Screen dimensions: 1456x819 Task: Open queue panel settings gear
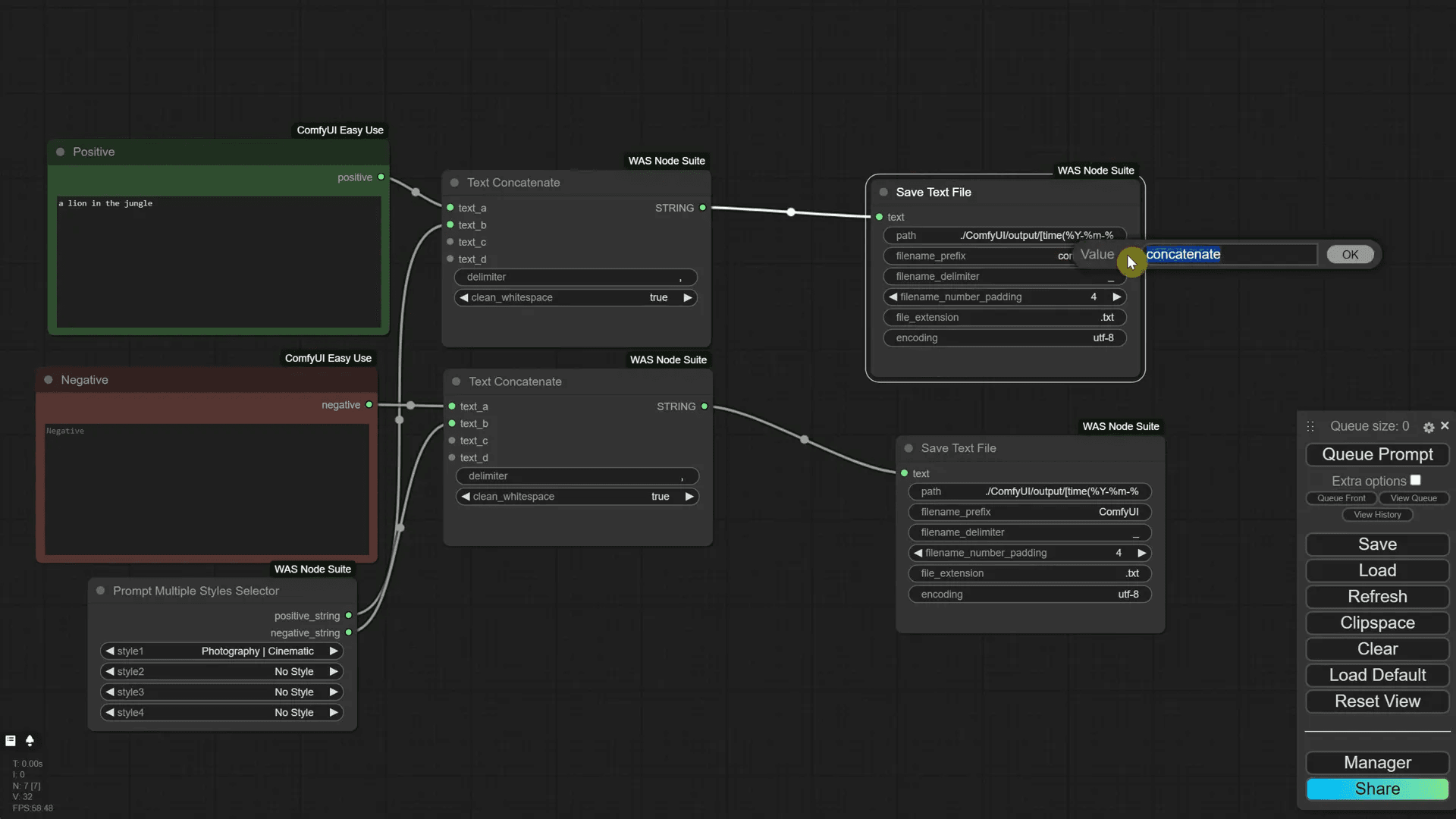point(1428,426)
